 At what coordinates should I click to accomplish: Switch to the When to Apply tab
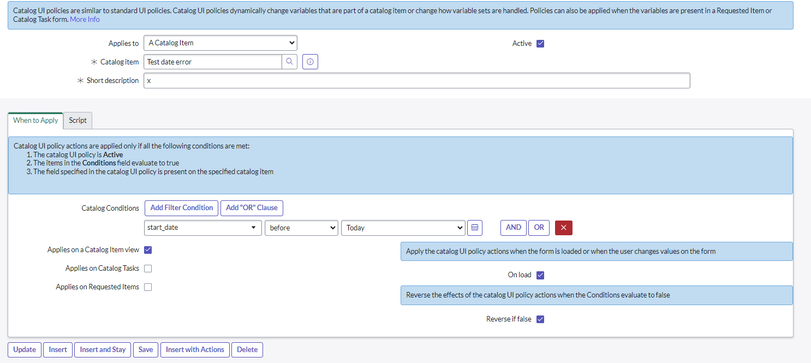(35, 120)
